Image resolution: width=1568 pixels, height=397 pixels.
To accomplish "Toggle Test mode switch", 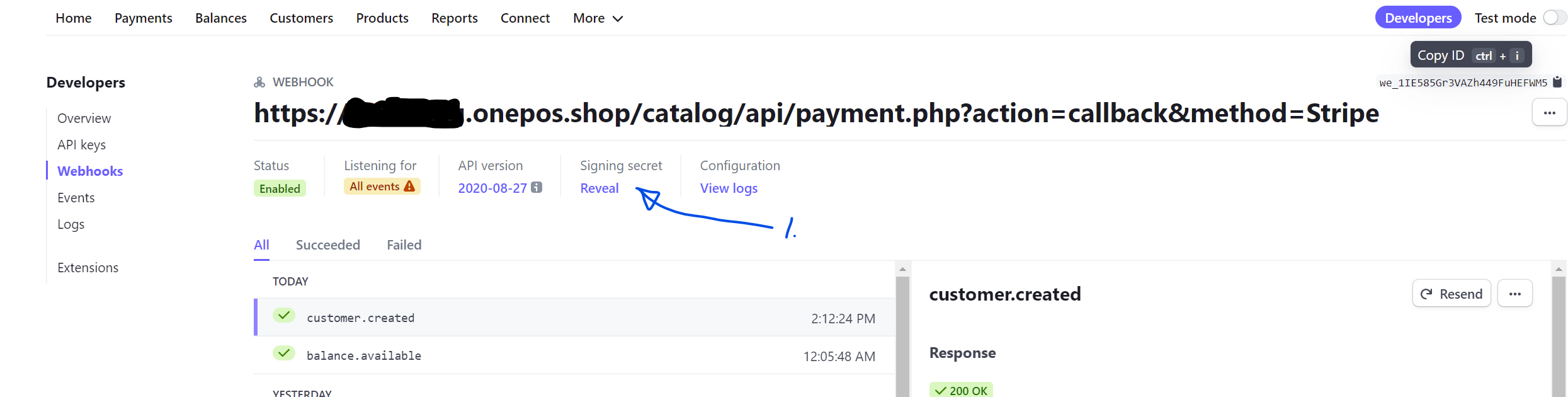I will [1555, 18].
